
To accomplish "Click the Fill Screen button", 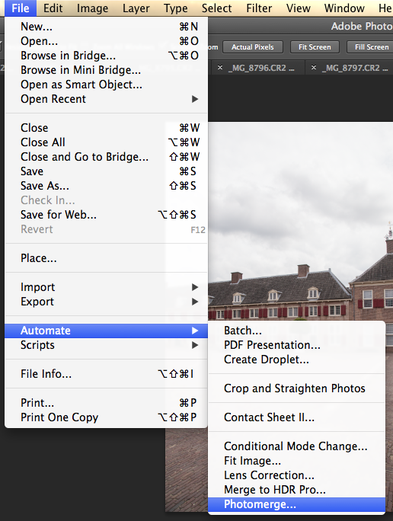I will [371, 47].
